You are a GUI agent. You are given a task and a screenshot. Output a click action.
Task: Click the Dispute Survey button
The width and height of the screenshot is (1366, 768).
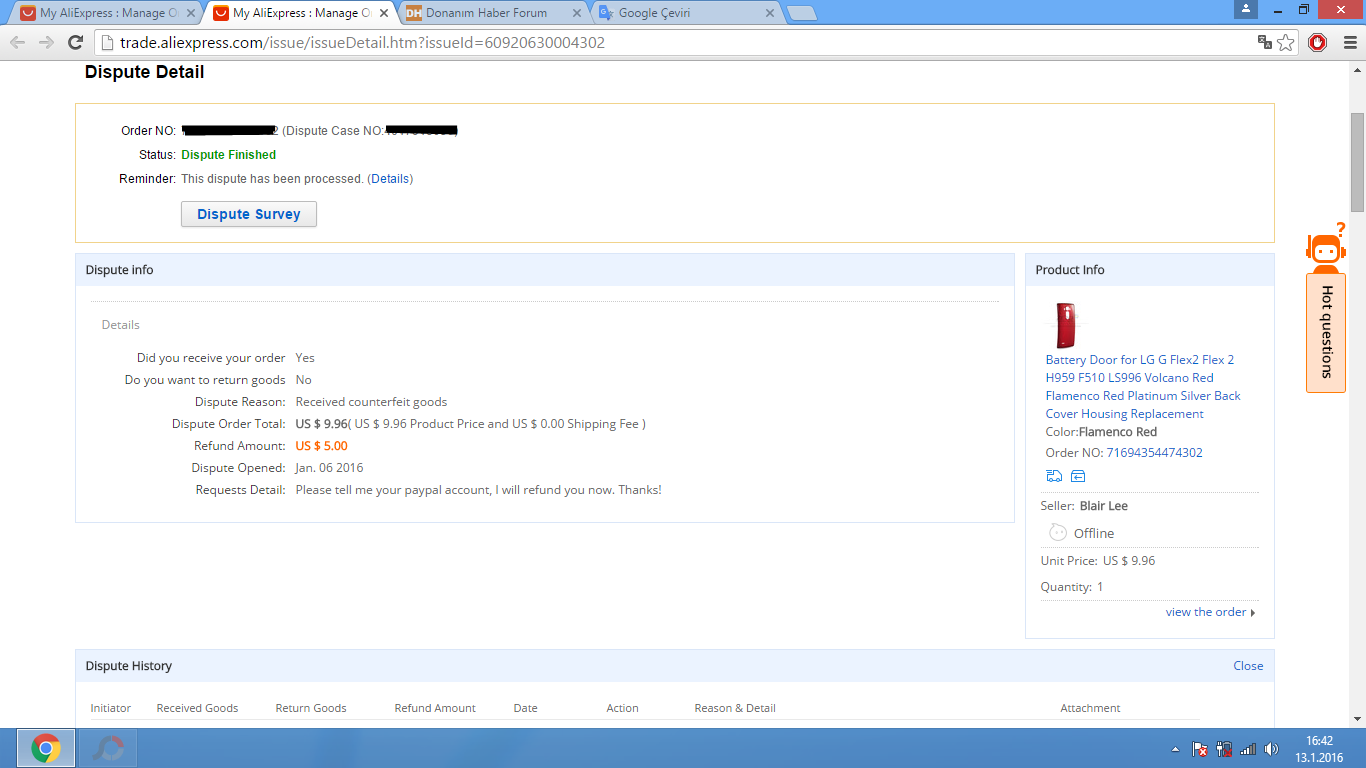pos(249,214)
